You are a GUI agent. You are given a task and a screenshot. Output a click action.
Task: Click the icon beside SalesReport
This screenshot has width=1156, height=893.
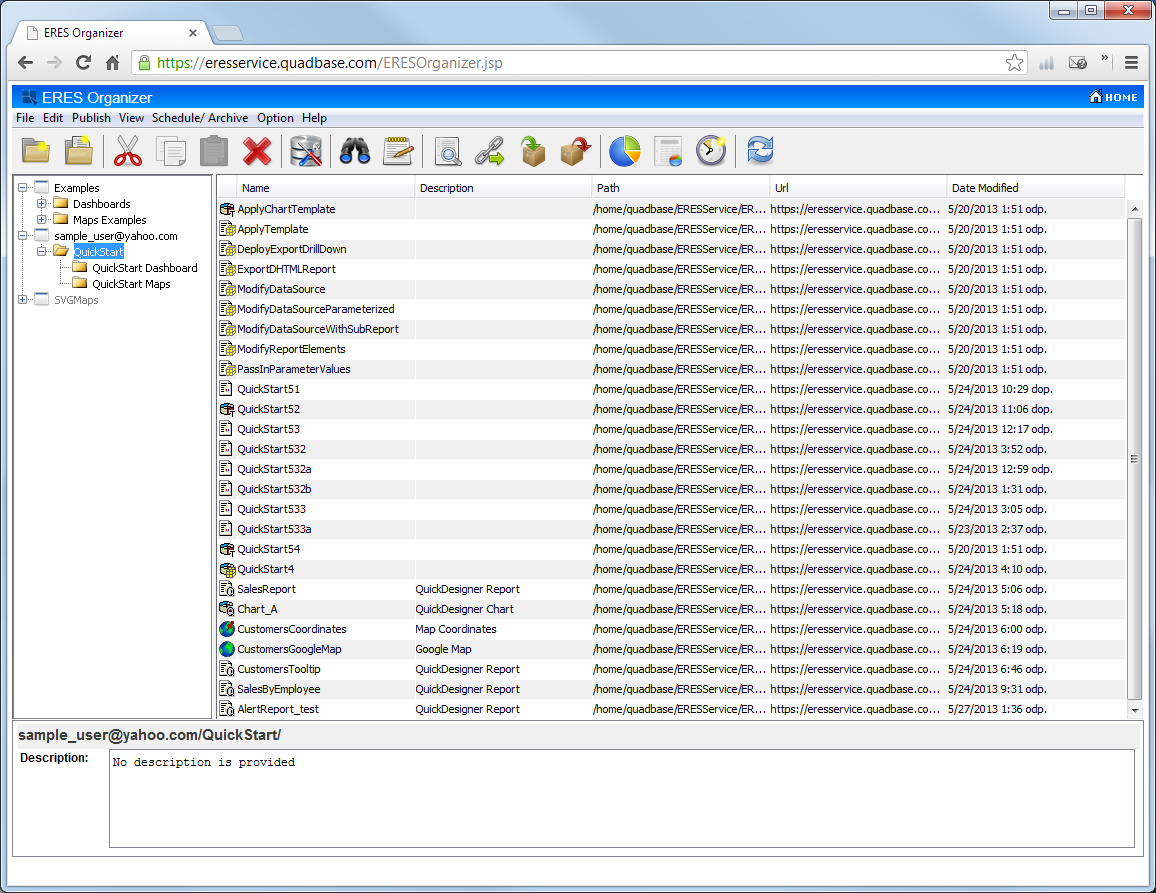pyautogui.click(x=227, y=589)
